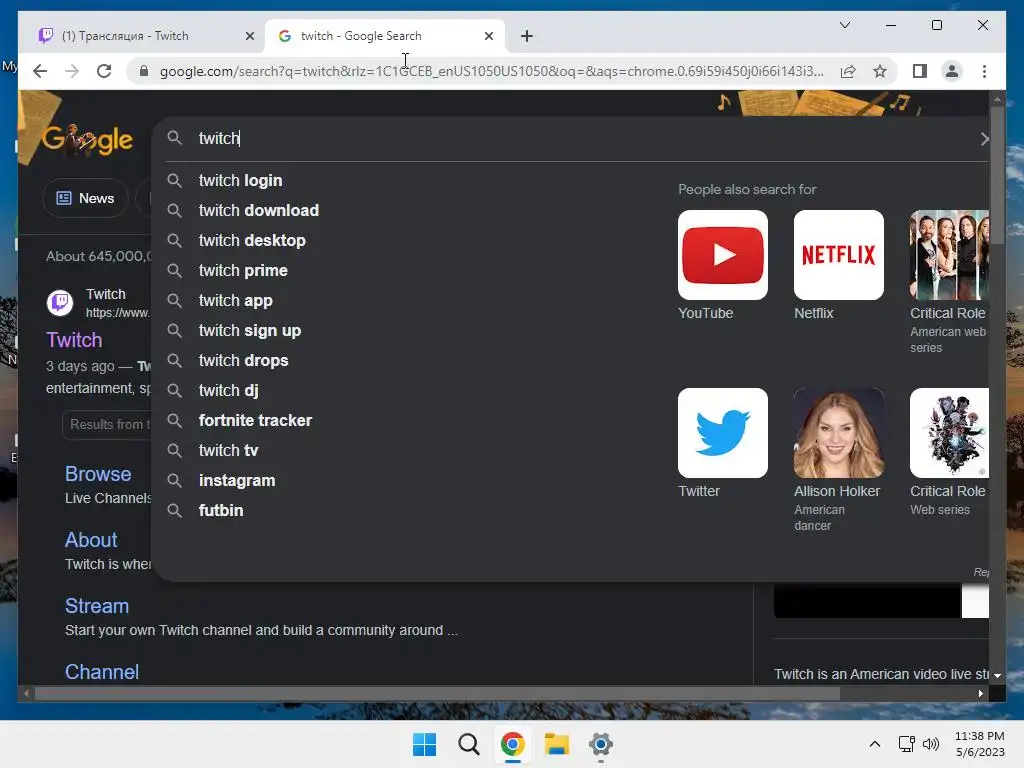Open the Chrome profile avatar

(x=952, y=71)
